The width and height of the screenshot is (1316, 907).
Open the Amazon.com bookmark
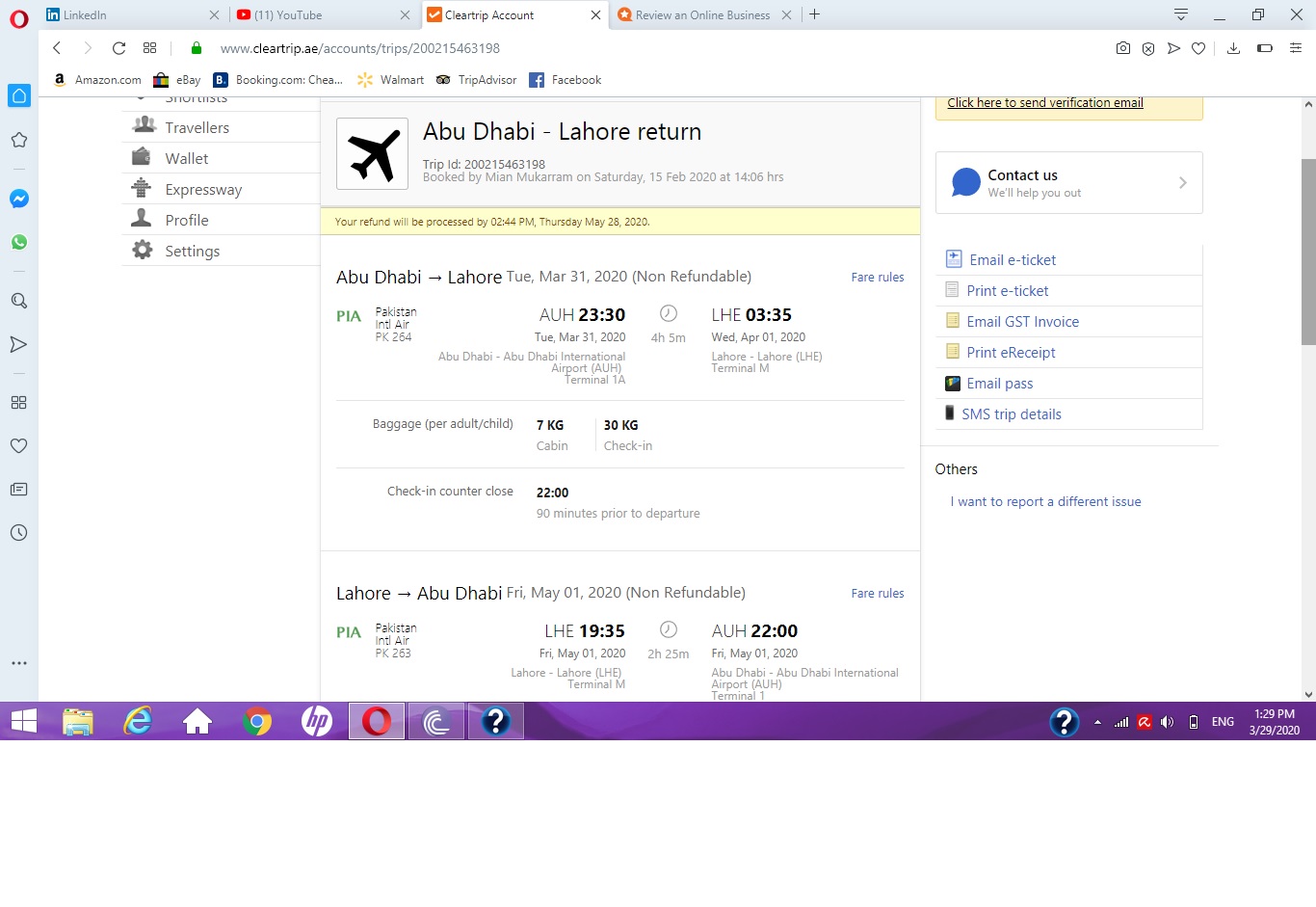[x=97, y=80]
